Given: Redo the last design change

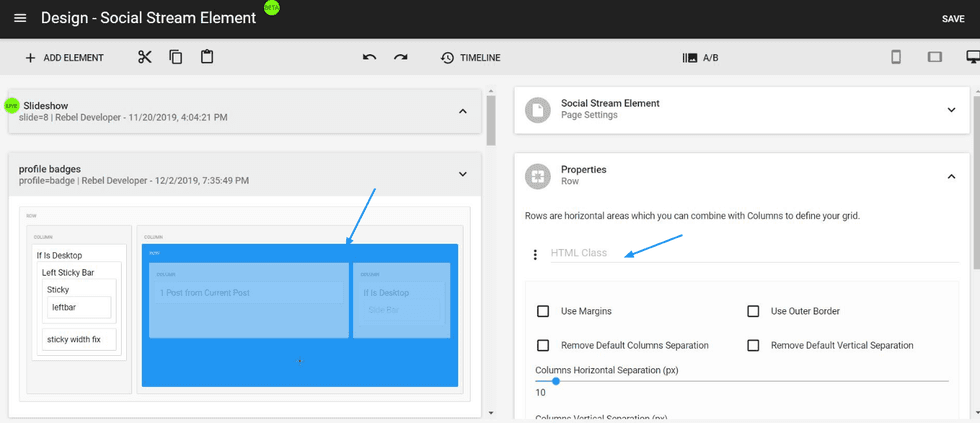Looking at the screenshot, I should (x=400, y=57).
